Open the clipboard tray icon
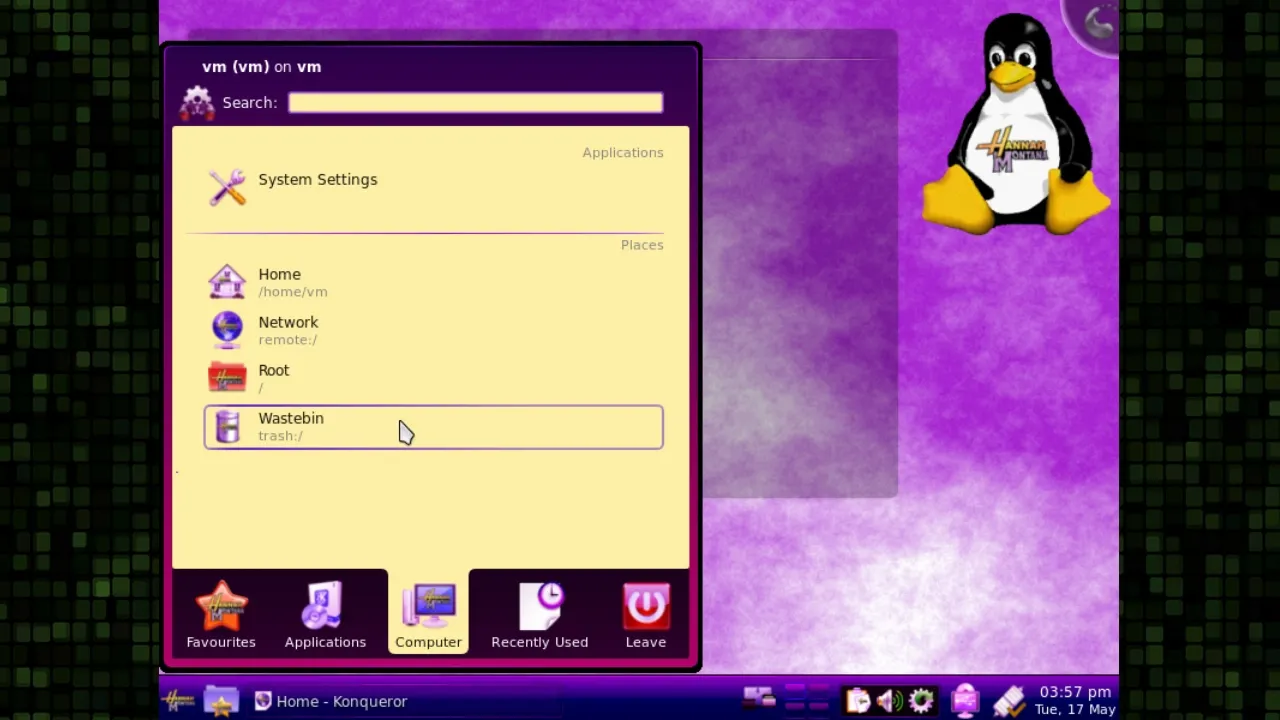The image size is (1280, 720). pyautogui.click(x=857, y=701)
